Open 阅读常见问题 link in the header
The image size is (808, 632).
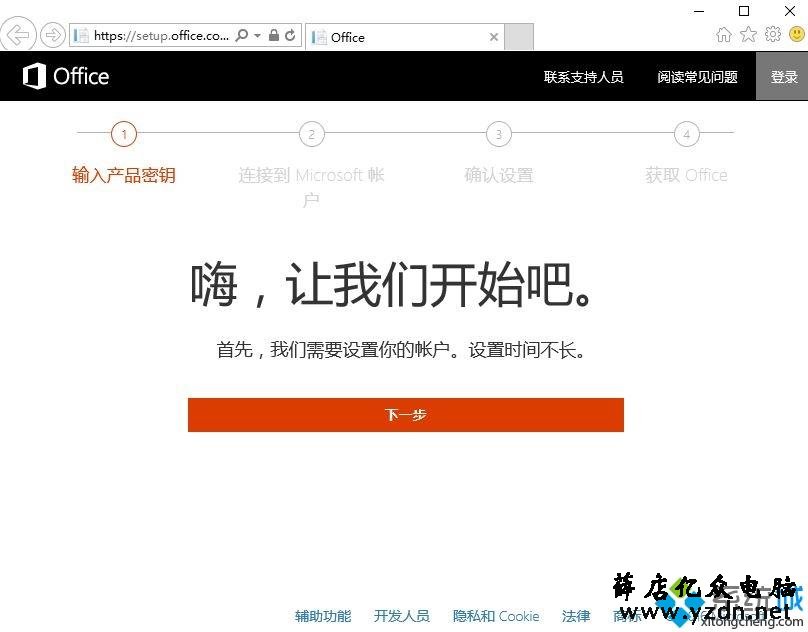(x=697, y=77)
